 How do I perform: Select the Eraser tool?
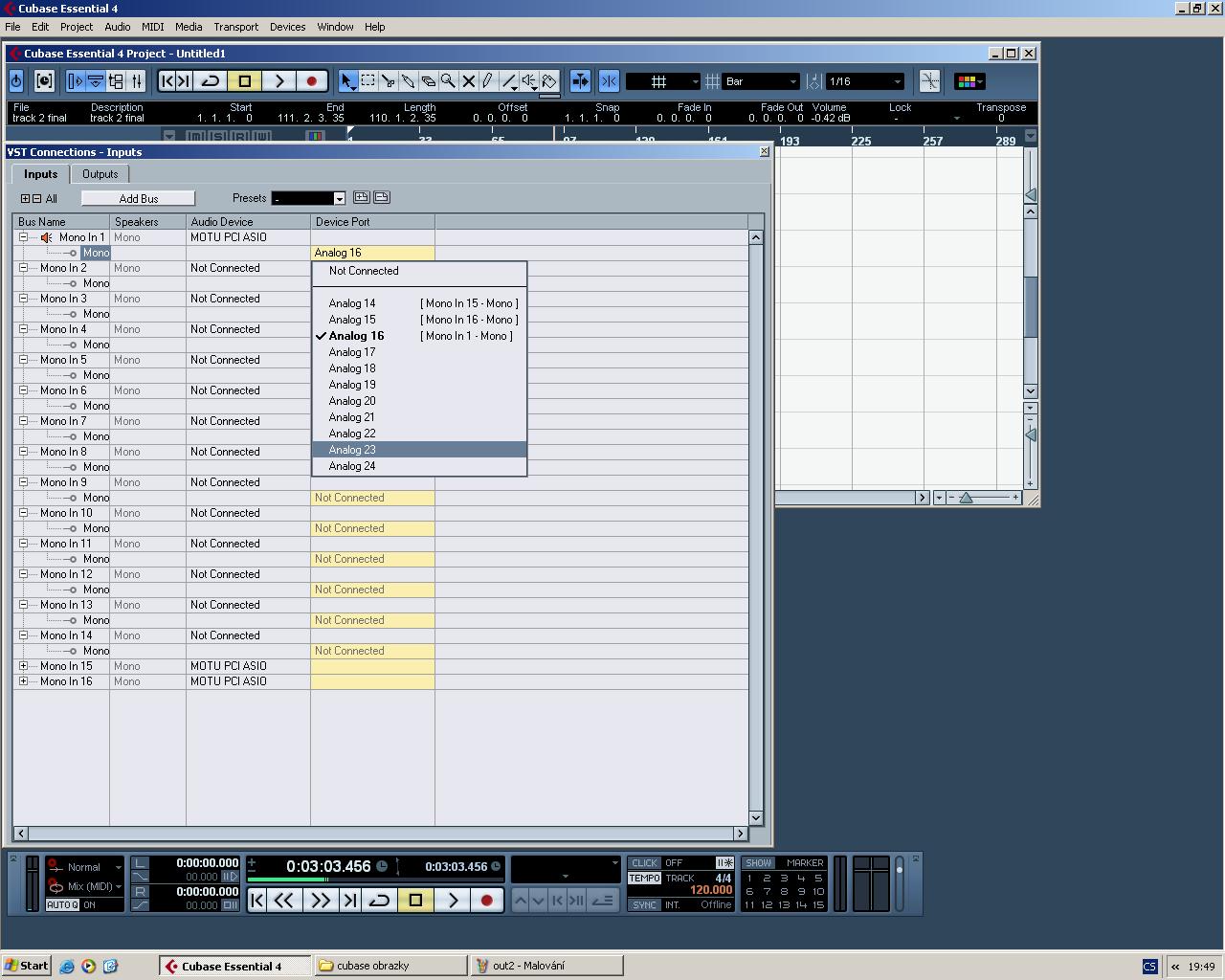428,81
